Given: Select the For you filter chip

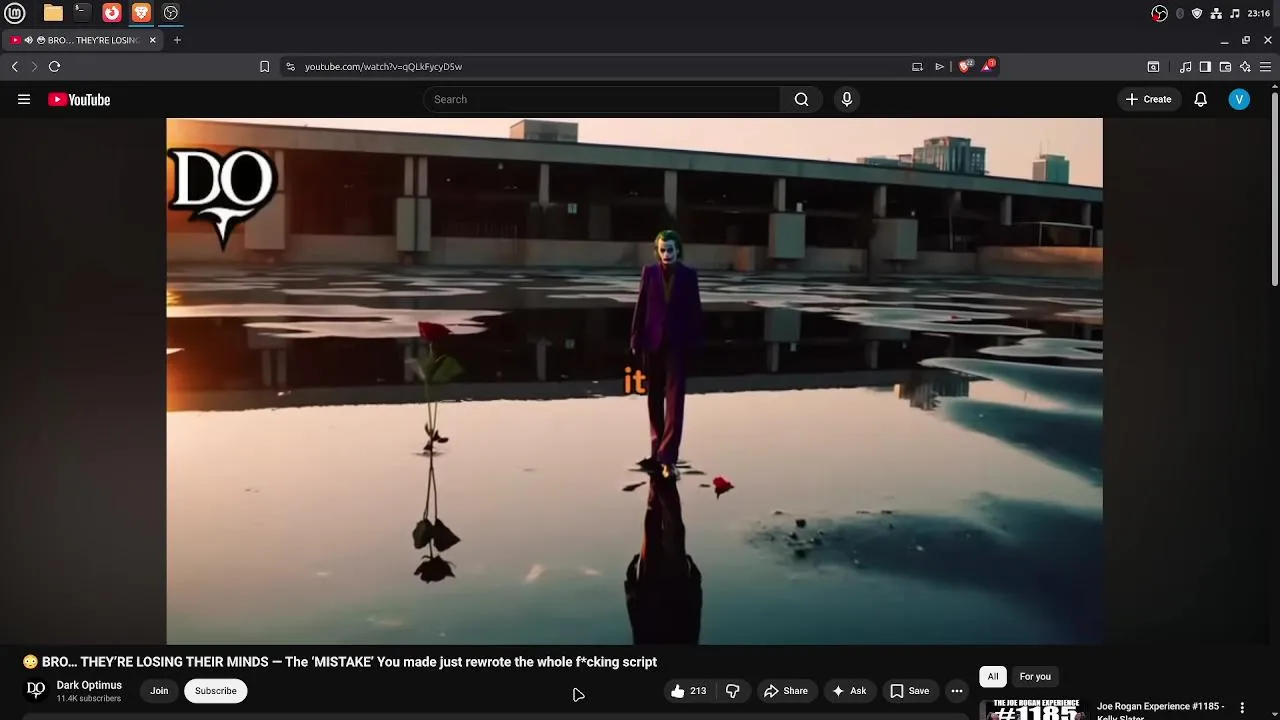Looking at the screenshot, I should (1035, 677).
